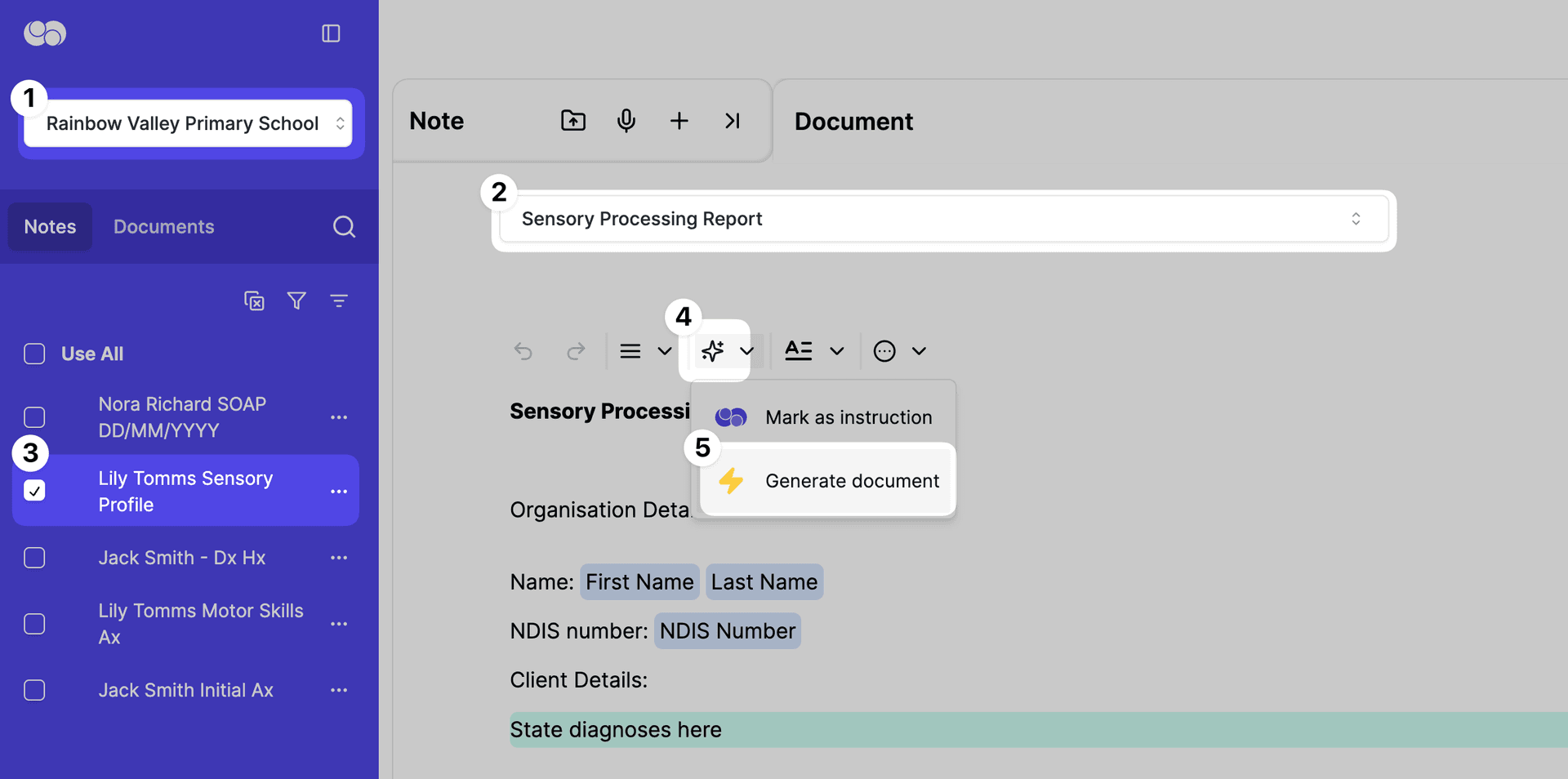Start dictation with the microphone icon
Viewport: 1568px width, 779px height.
pyautogui.click(x=626, y=121)
